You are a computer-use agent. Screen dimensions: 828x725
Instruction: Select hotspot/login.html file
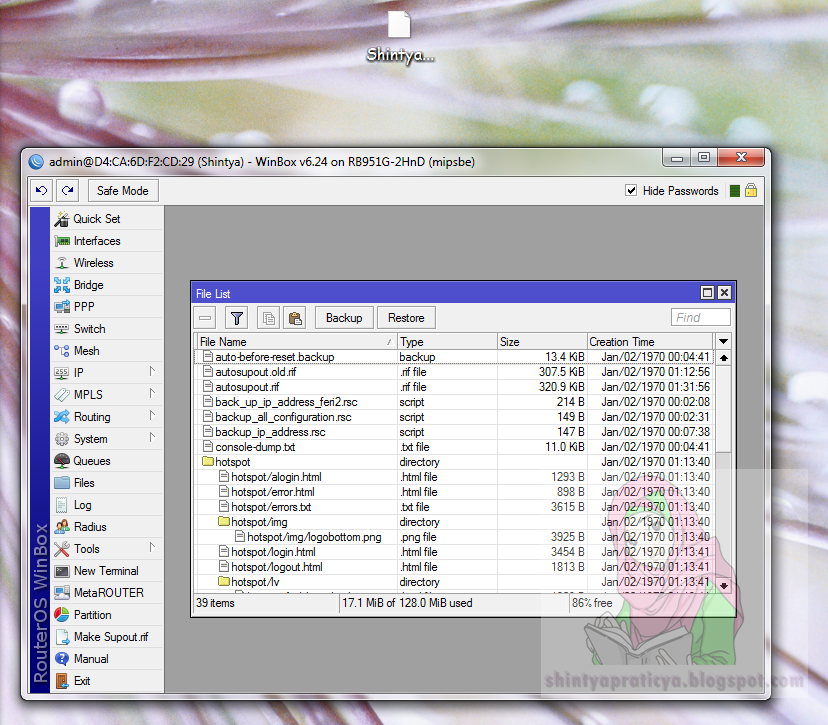pos(454,552)
